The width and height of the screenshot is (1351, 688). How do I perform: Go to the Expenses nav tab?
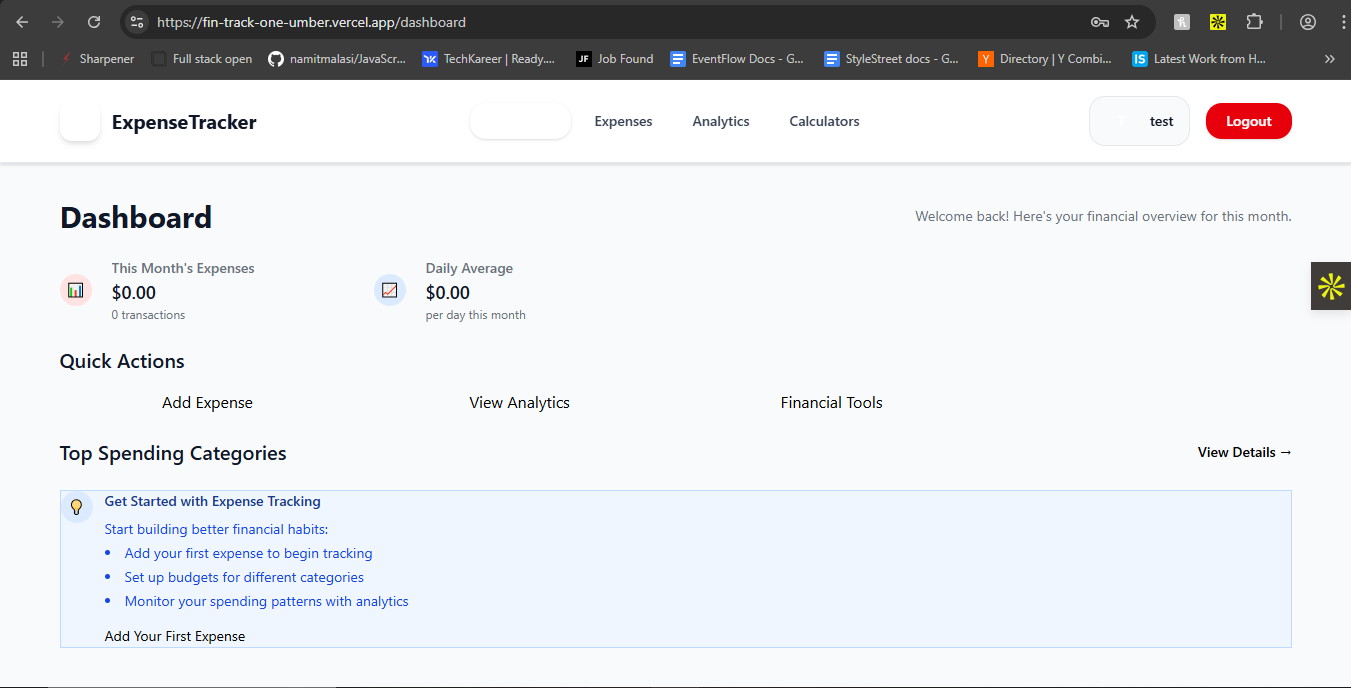coord(623,121)
